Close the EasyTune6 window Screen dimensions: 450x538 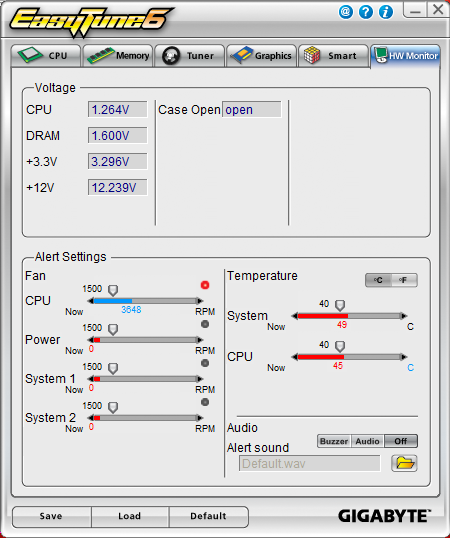click(438, 10)
